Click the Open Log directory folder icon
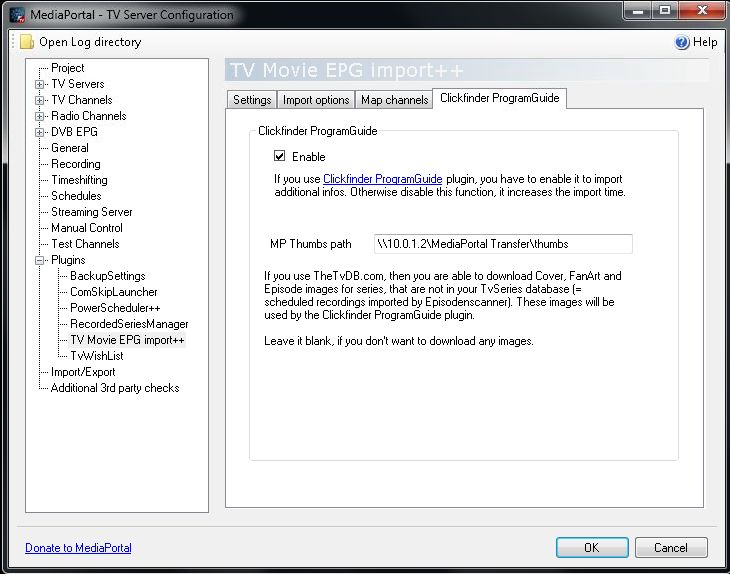 27,42
